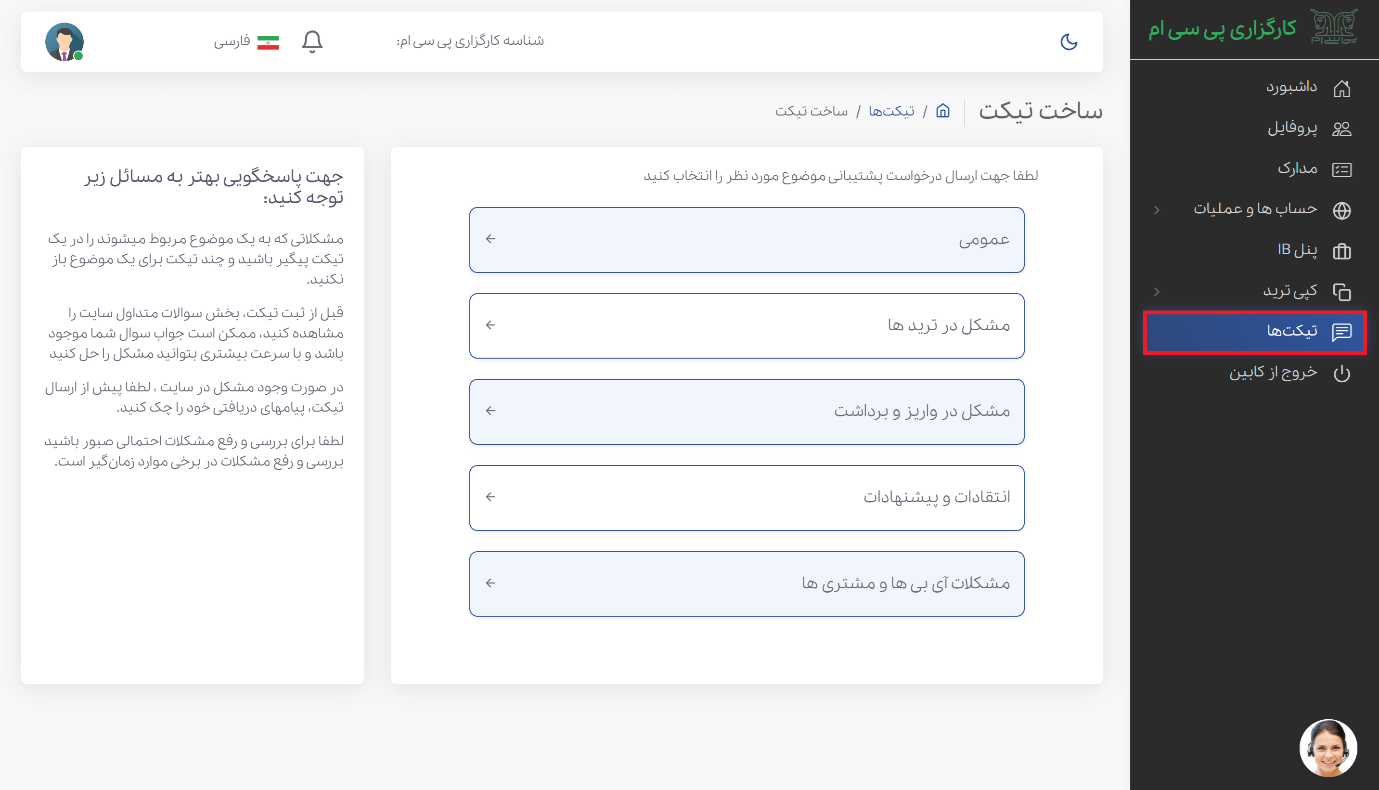Select مشکلات آی بی ها و مشتری ها

(x=746, y=584)
